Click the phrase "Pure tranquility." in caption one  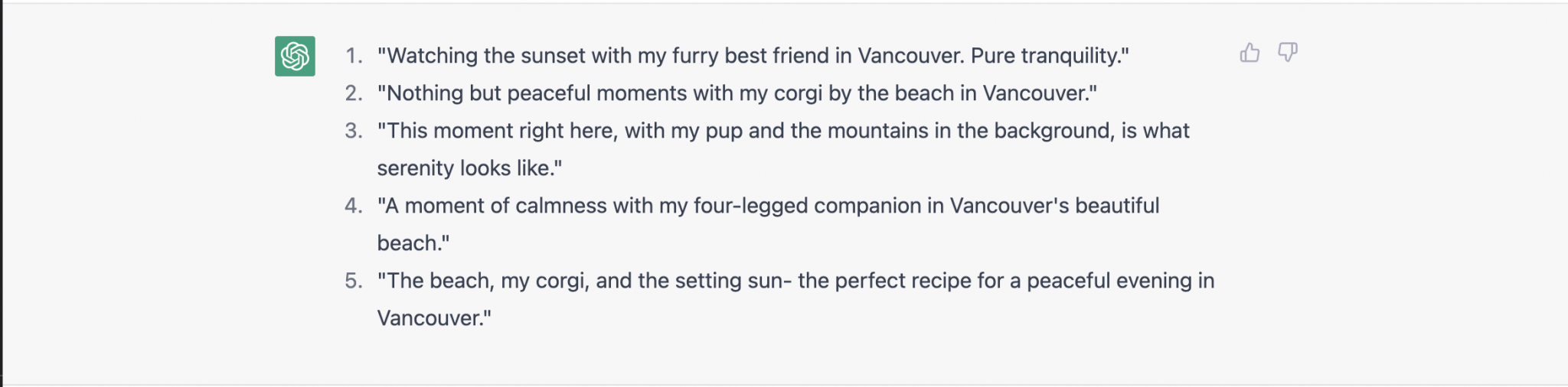1050,56
